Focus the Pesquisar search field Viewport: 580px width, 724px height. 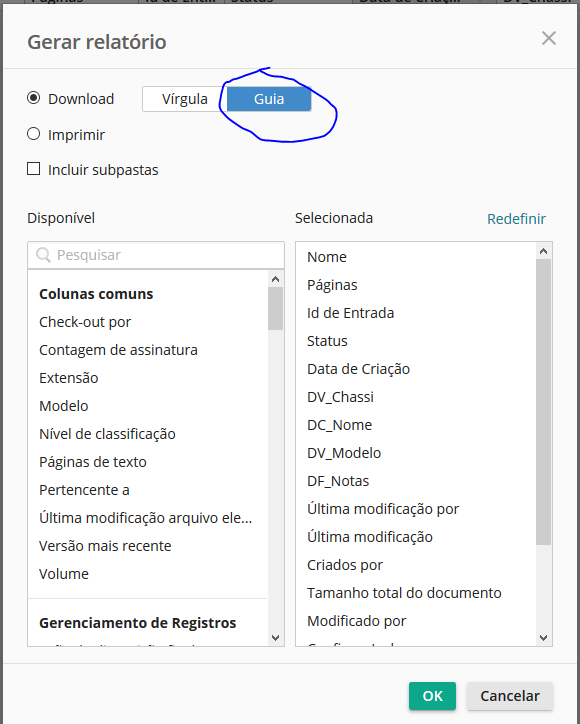pos(156,255)
